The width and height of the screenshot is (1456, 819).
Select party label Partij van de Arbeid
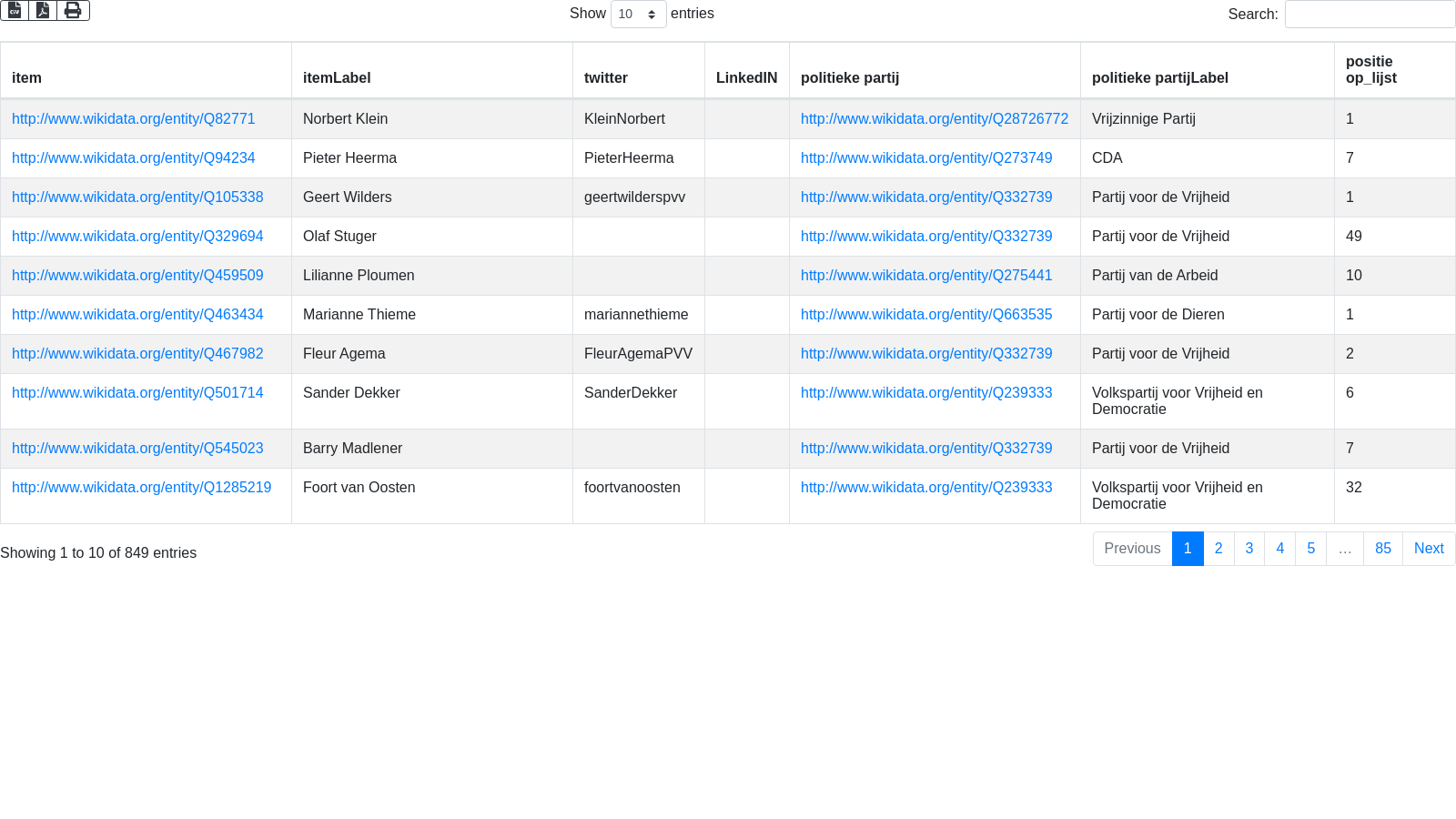[1155, 276]
